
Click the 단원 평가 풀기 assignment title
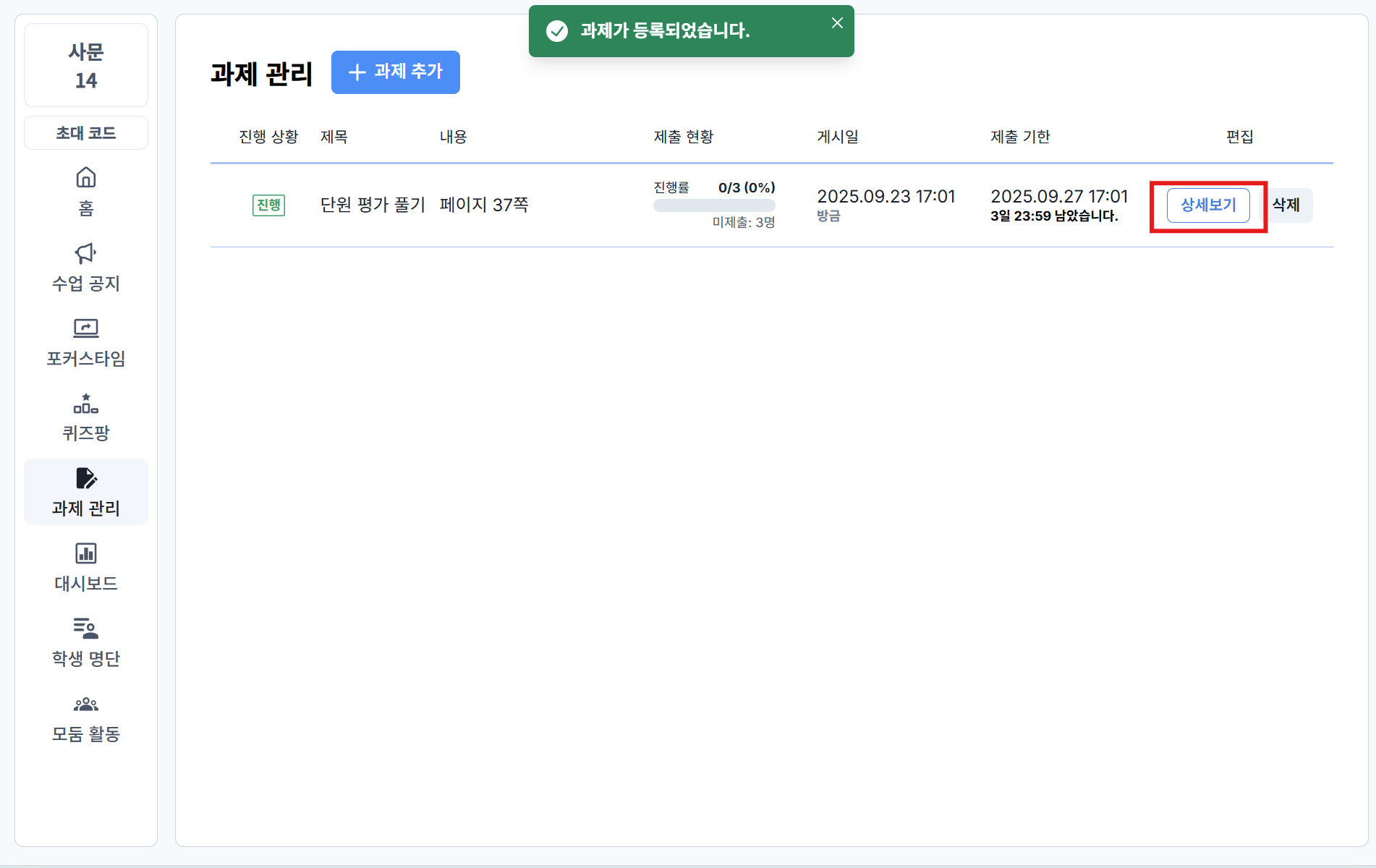click(x=373, y=205)
